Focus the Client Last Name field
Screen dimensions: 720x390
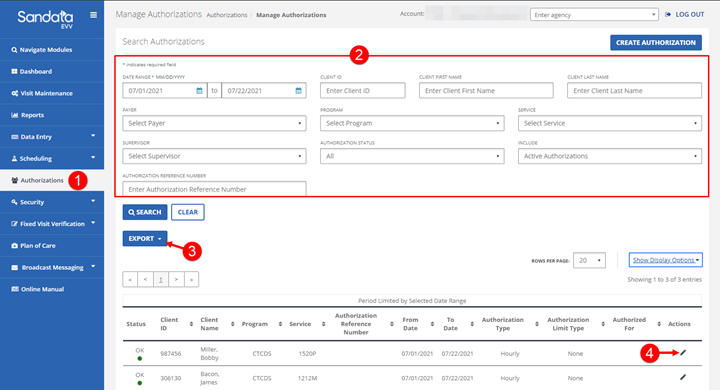(x=634, y=90)
